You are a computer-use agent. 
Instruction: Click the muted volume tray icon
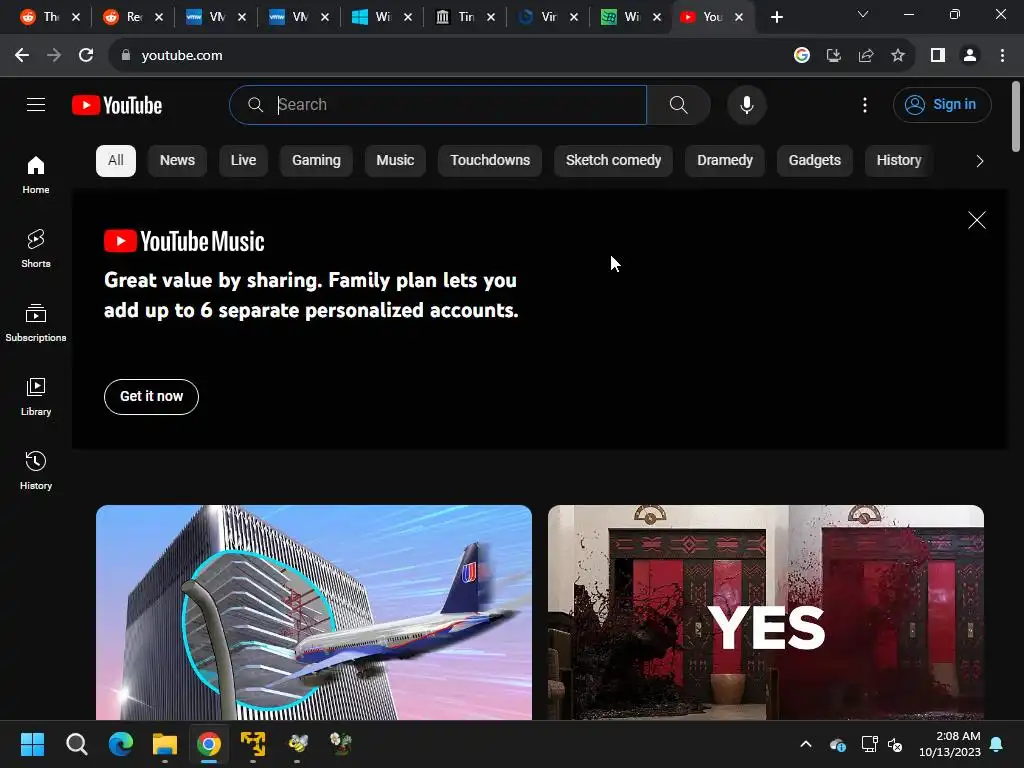coord(895,744)
